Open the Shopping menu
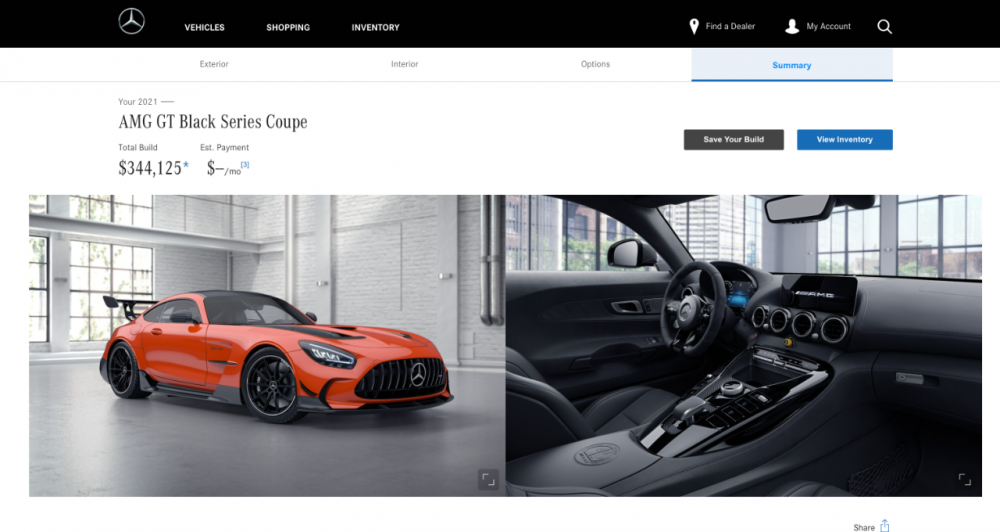Viewport: 1000px width, 532px height. 288,27
